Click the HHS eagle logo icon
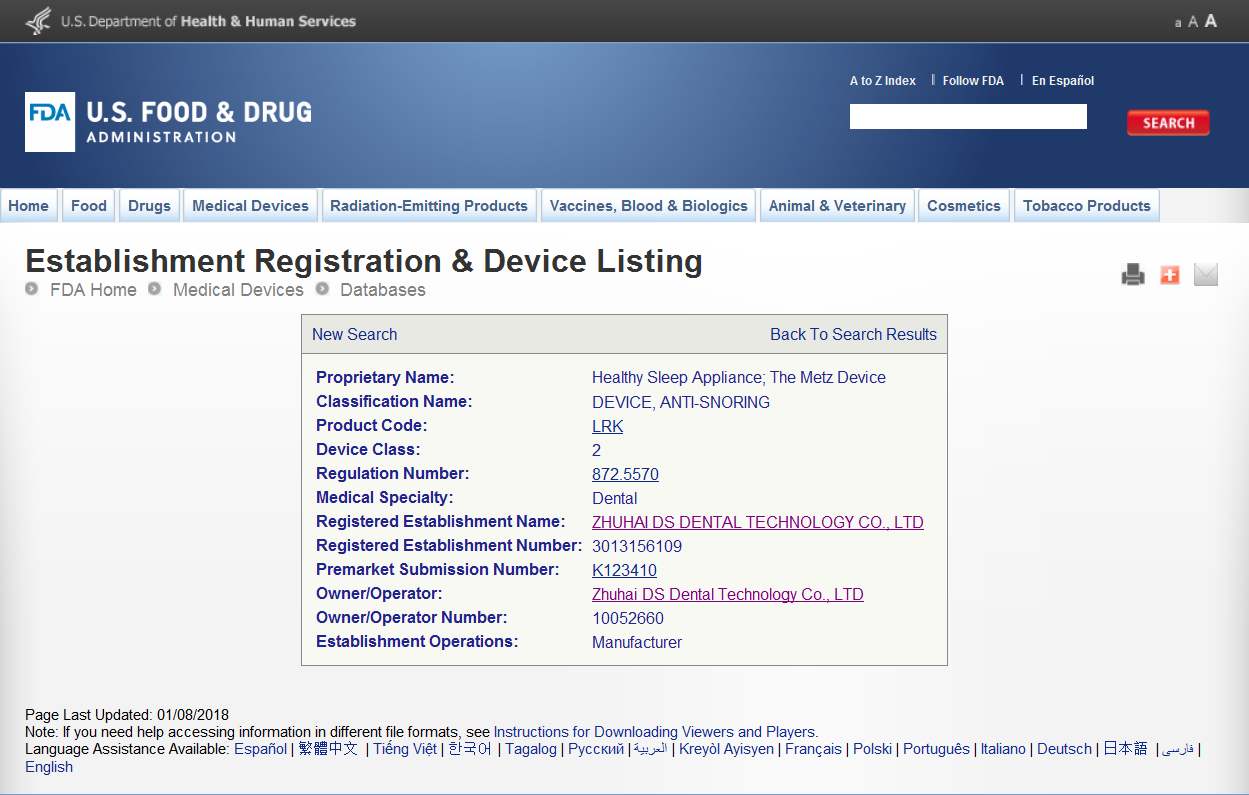 [38, 20]
